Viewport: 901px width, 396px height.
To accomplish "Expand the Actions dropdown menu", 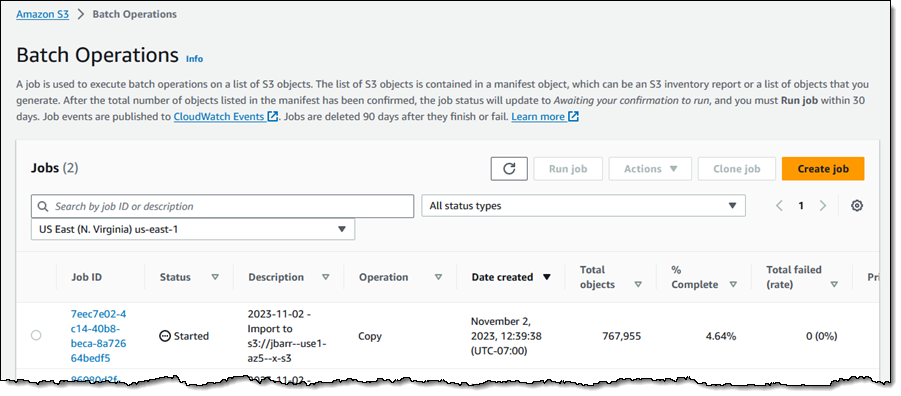I will click(x=650, y=169).
